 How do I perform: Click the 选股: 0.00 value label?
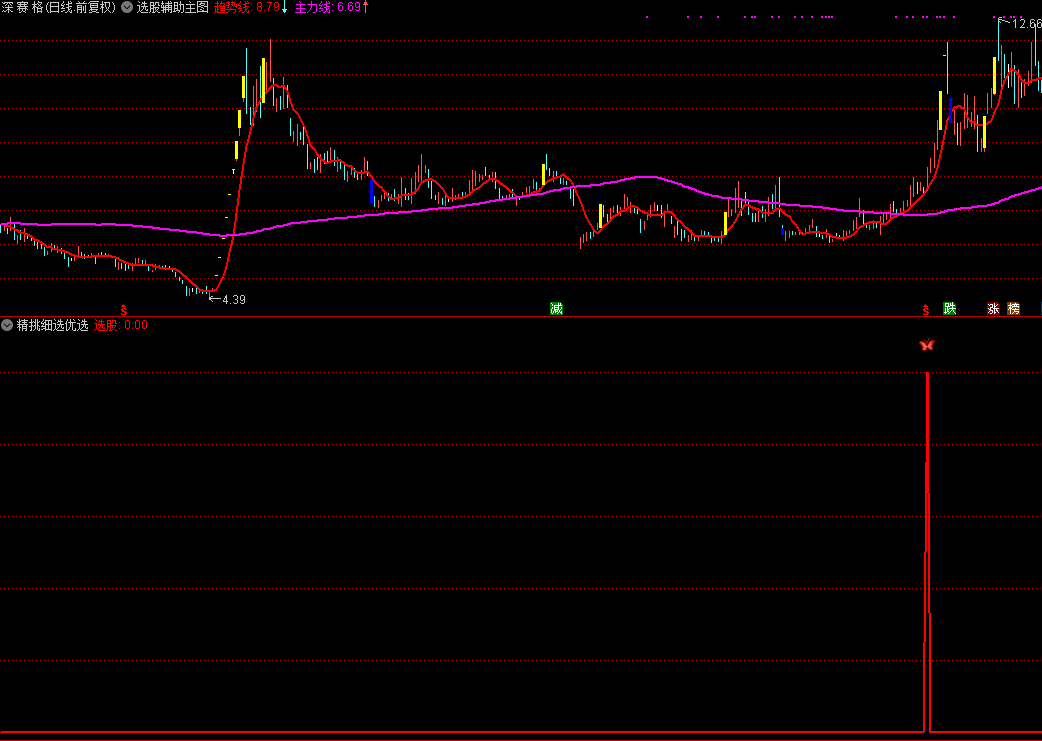(120, 325)
